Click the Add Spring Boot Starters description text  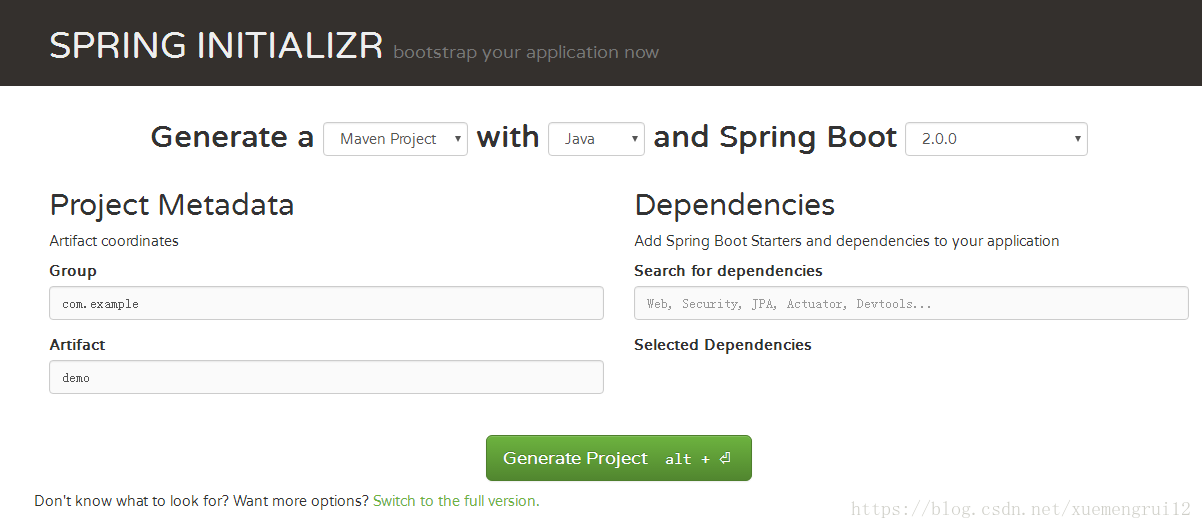(847, 241)
